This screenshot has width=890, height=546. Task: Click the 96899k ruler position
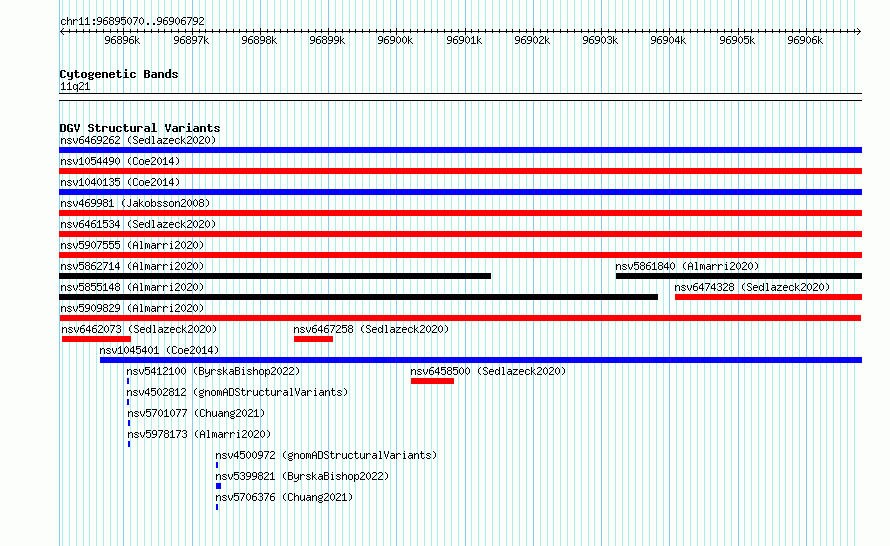pos(327,40)
